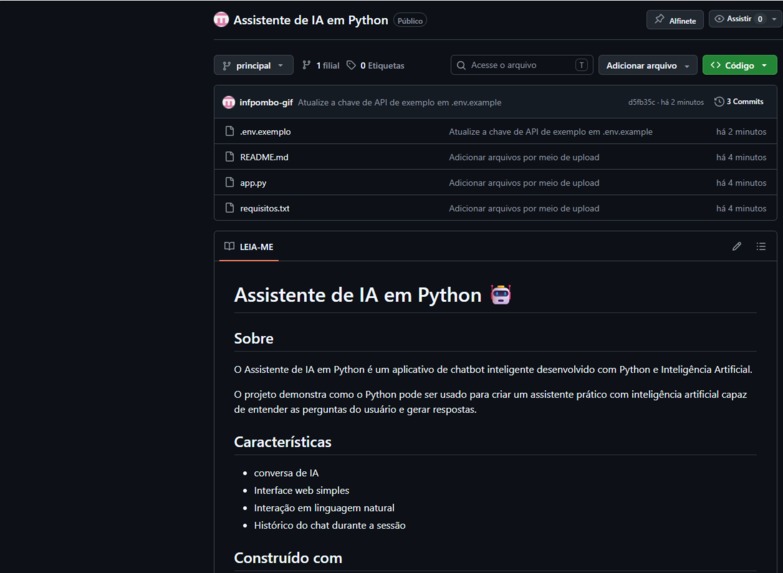Click 'há 2 minutos' in .env.exemplo row
The image size is (783, 573).
pyautogui.click(x=741, y=132)
